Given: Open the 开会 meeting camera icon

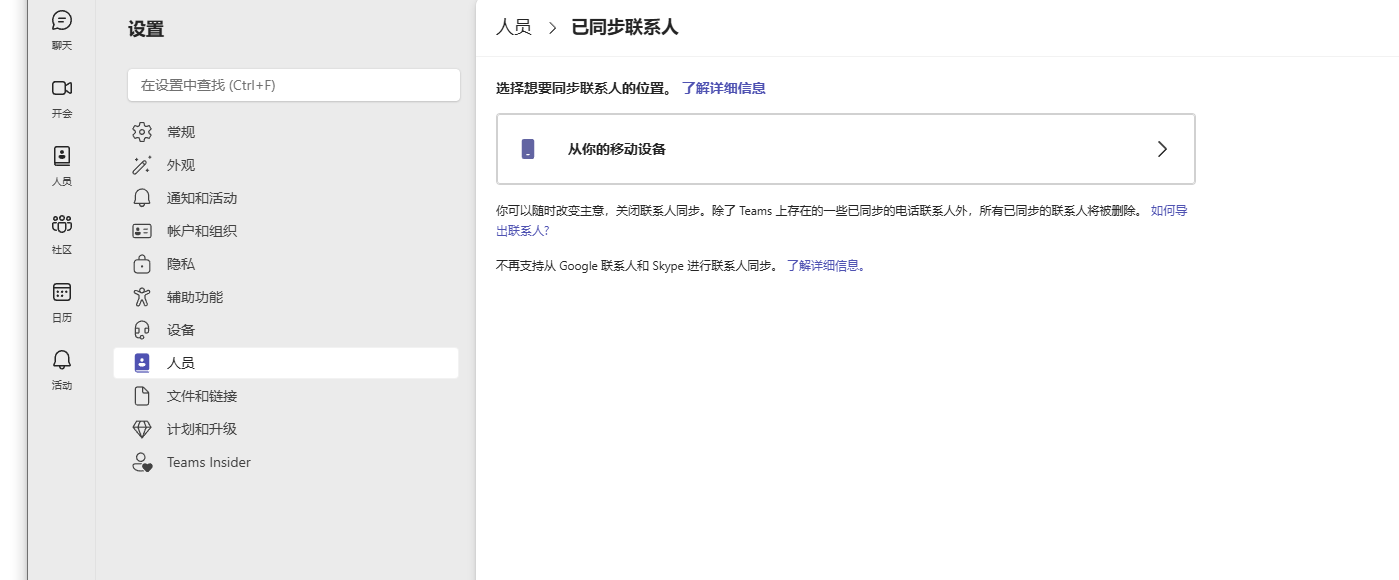Looking at the screenshot, I should point(62,88).
